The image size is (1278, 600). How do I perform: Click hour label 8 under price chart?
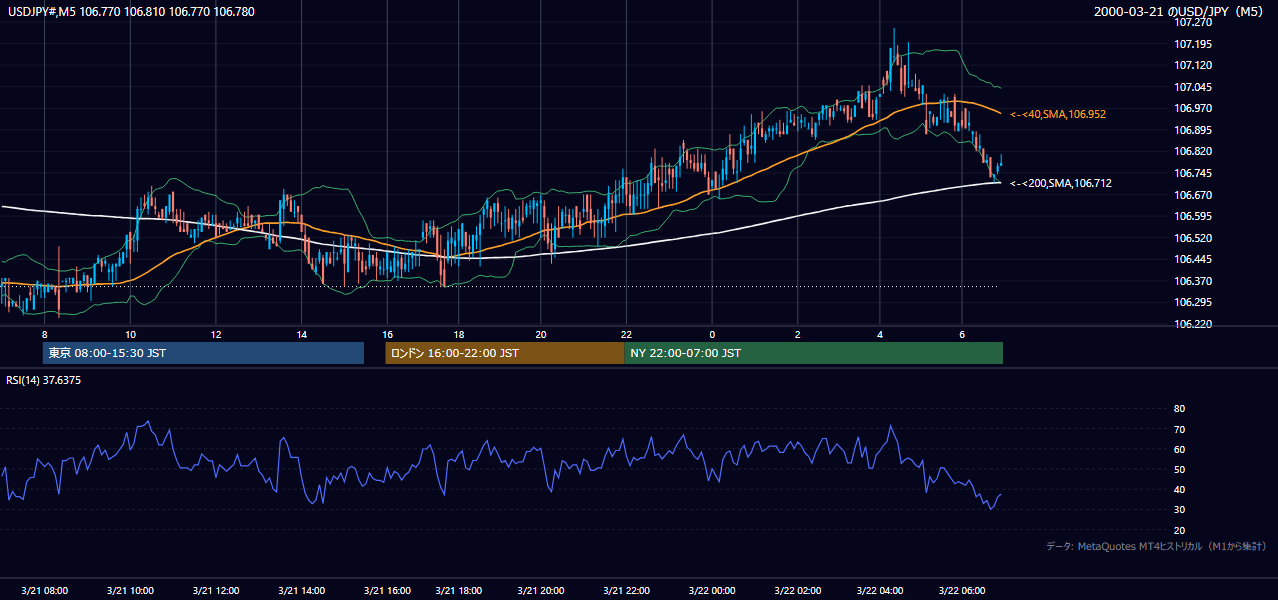44,334
